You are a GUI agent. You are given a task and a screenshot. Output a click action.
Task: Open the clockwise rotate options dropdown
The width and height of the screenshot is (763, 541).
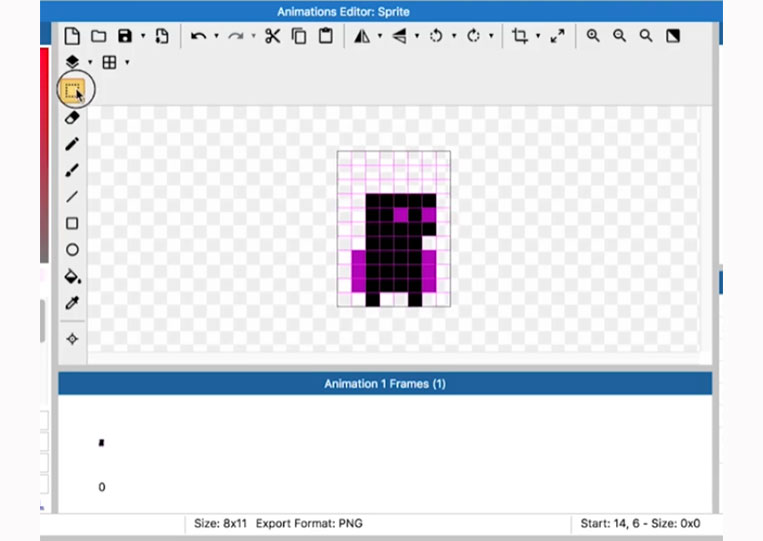pos(491,36)
